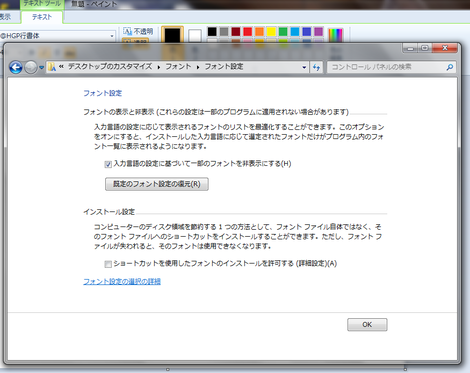
Task: Open フォント設定の選択の詳細 link
Action: tap(122, 281)
